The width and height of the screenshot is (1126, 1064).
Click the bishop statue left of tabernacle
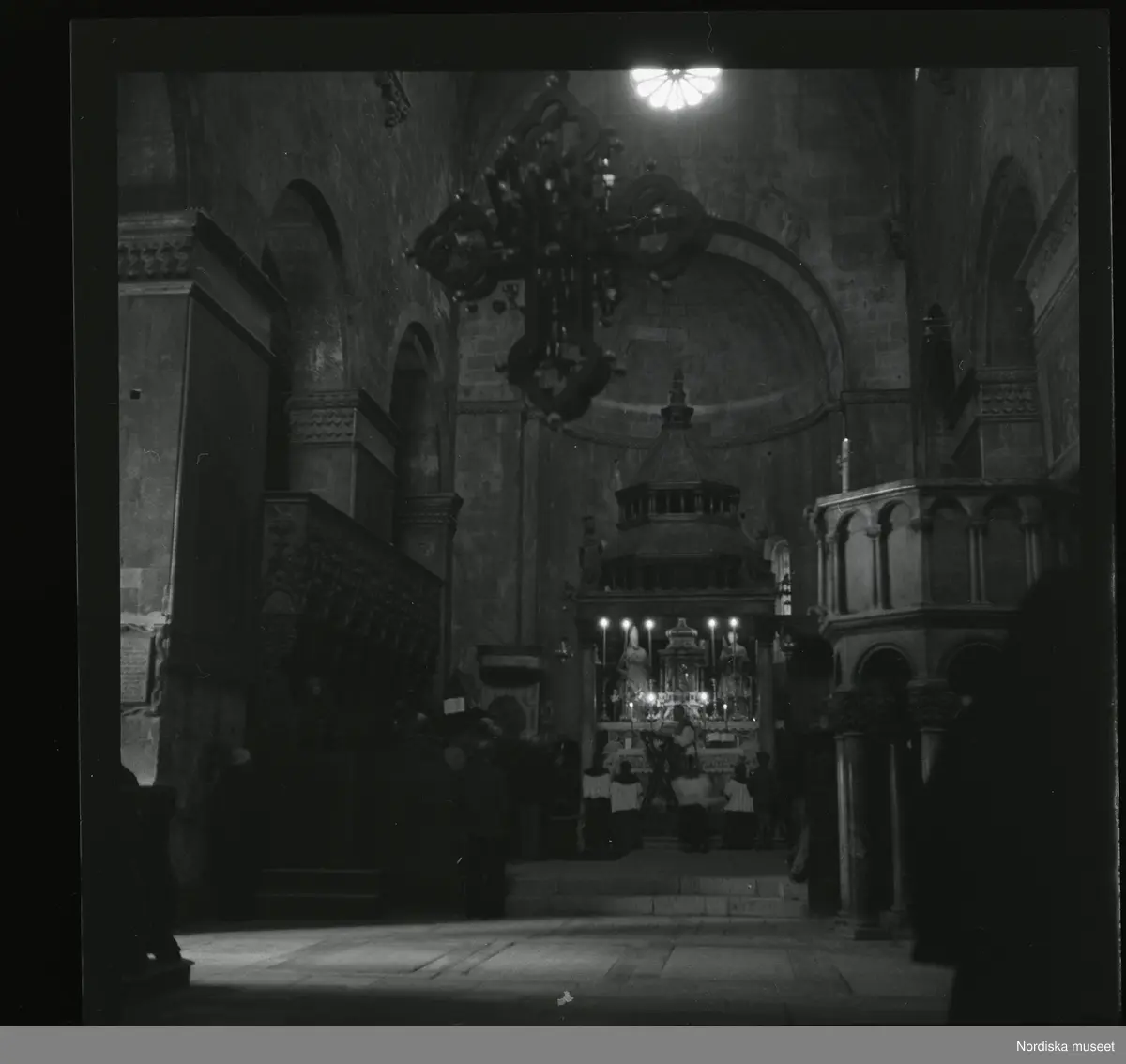(x=634, y=661)
